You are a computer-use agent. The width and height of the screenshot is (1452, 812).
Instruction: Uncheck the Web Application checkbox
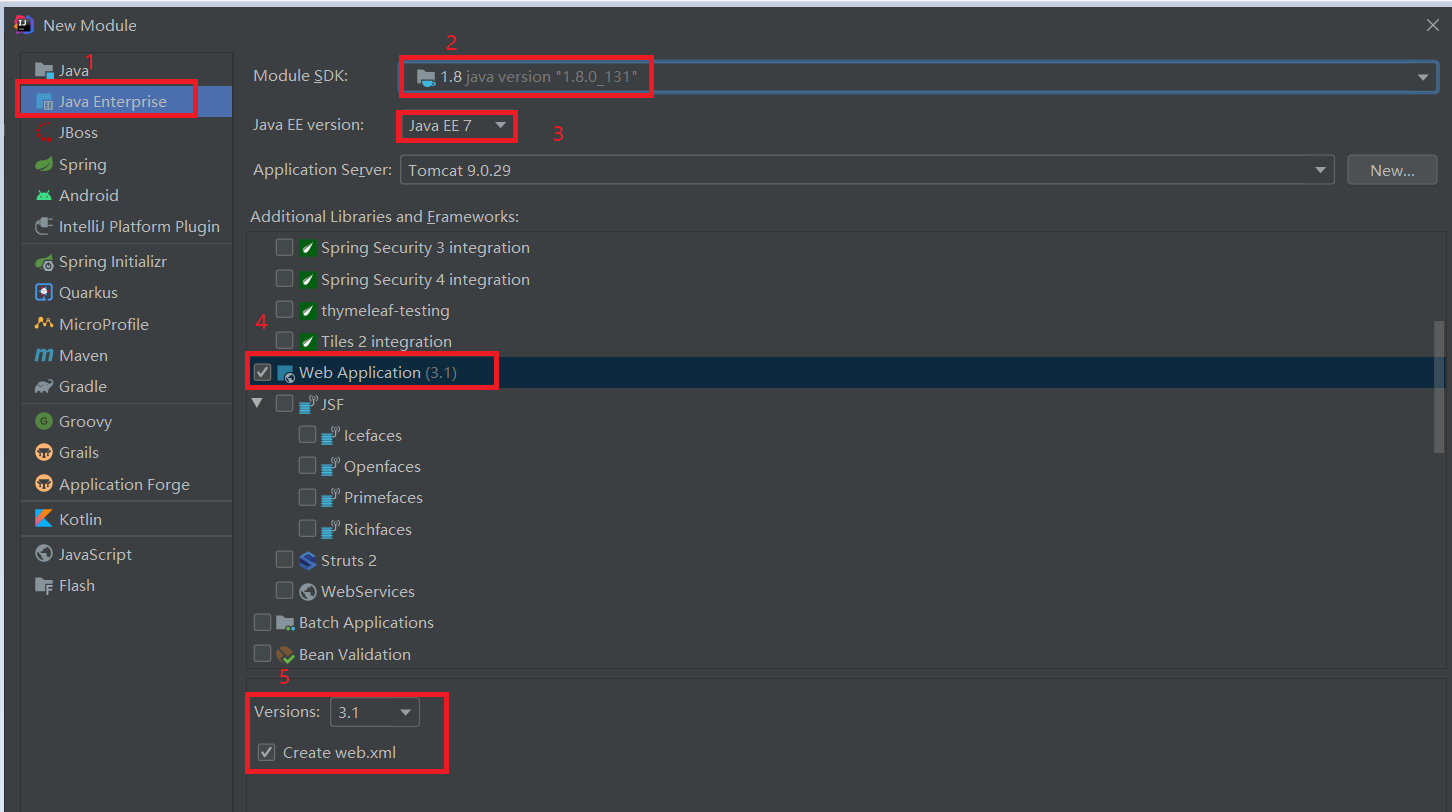263,372
